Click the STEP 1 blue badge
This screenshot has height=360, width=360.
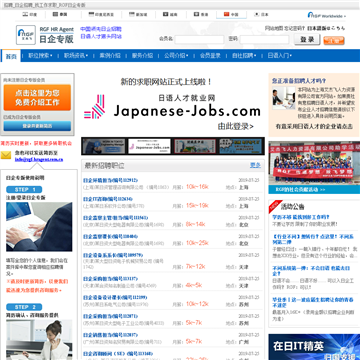click(24, 190)
